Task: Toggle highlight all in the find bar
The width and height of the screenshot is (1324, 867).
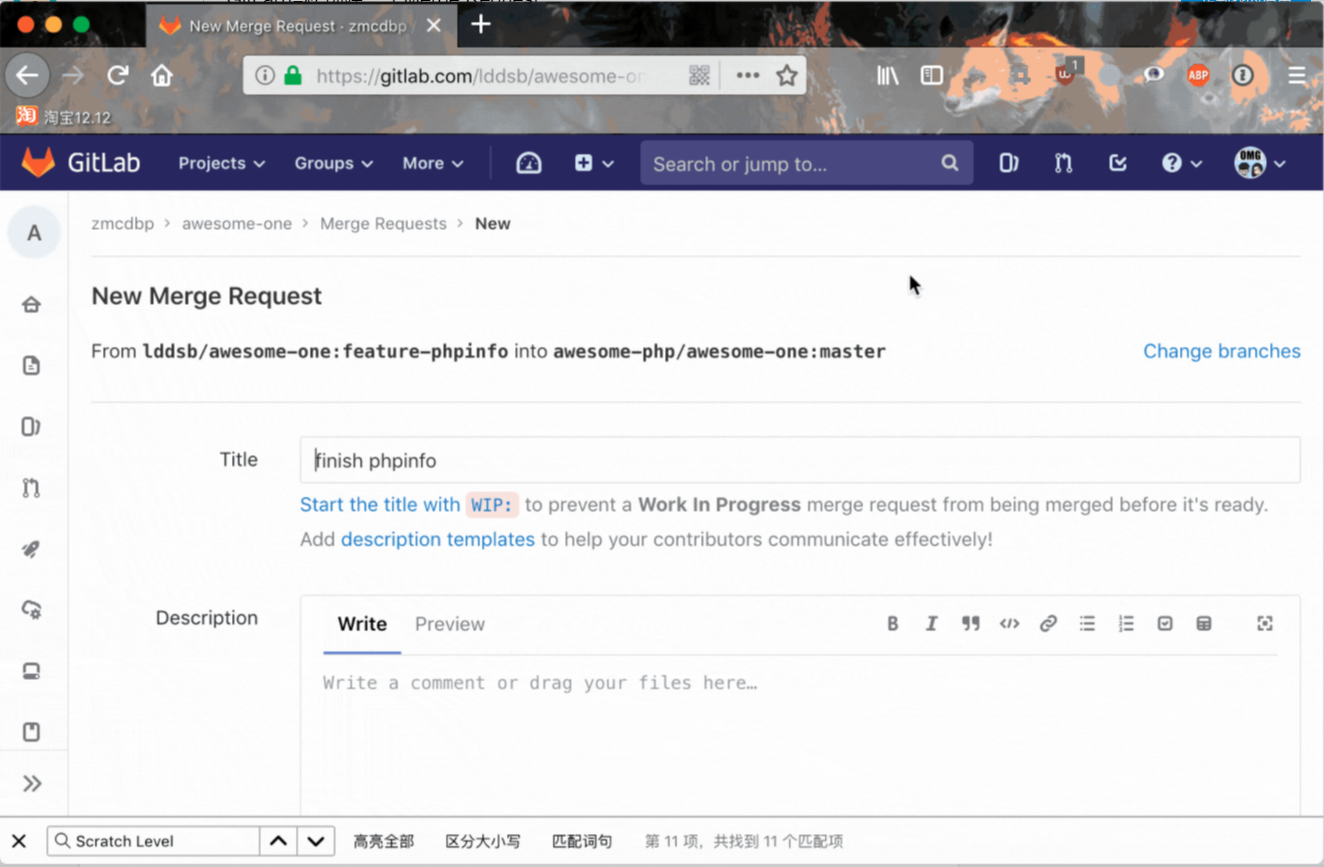Action: [383, 841]
